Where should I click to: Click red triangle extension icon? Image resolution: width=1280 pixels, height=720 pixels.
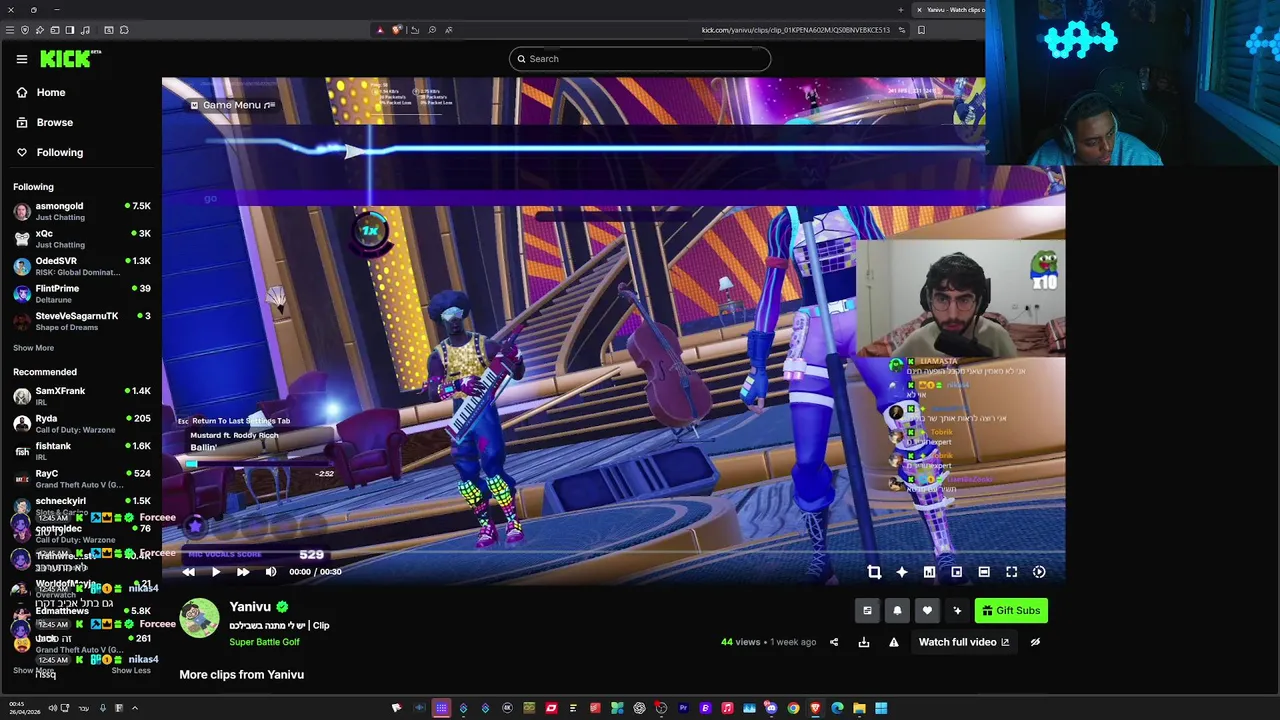pos(380,30)
